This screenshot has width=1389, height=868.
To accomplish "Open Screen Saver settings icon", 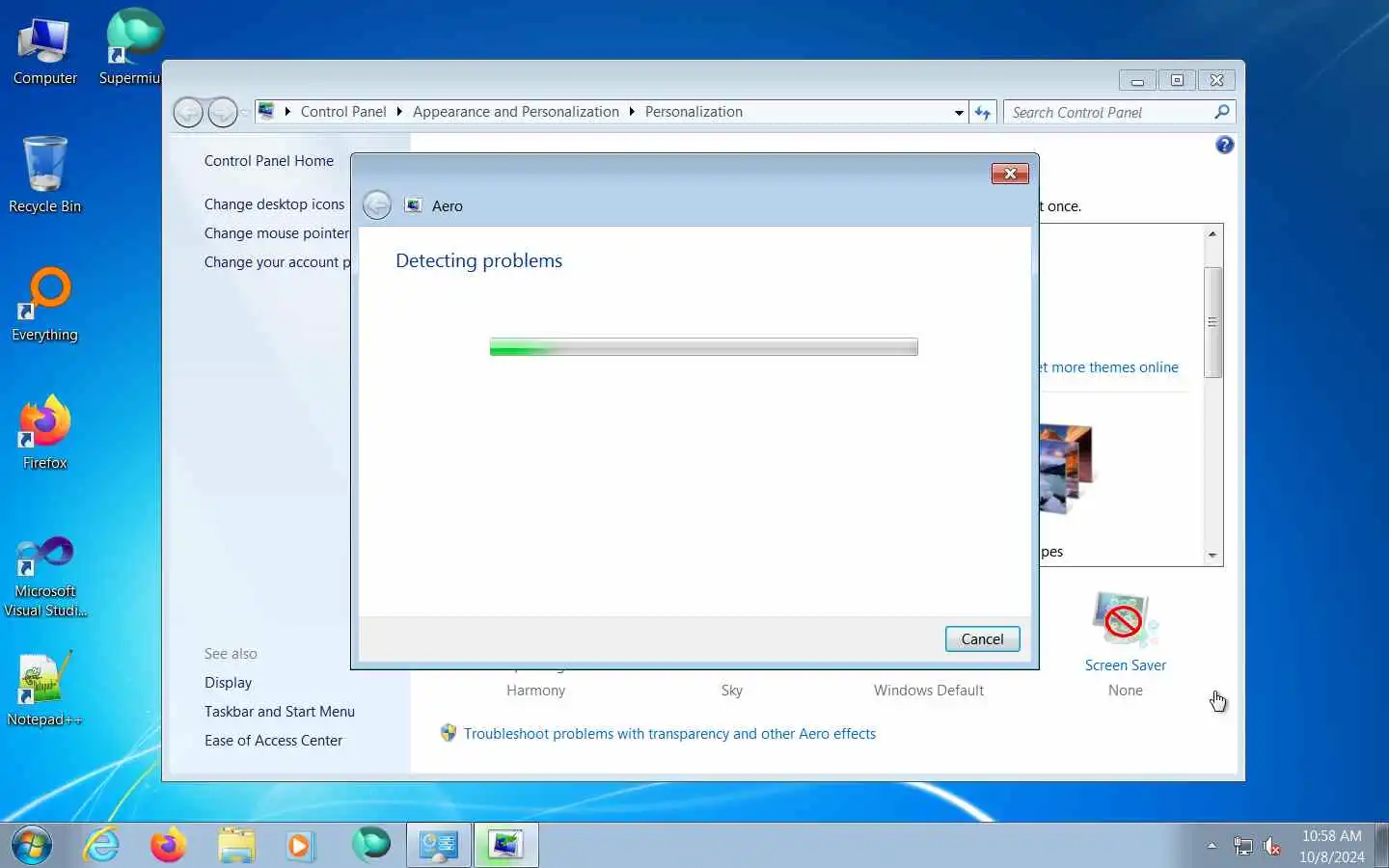I will click(1125, 620).
